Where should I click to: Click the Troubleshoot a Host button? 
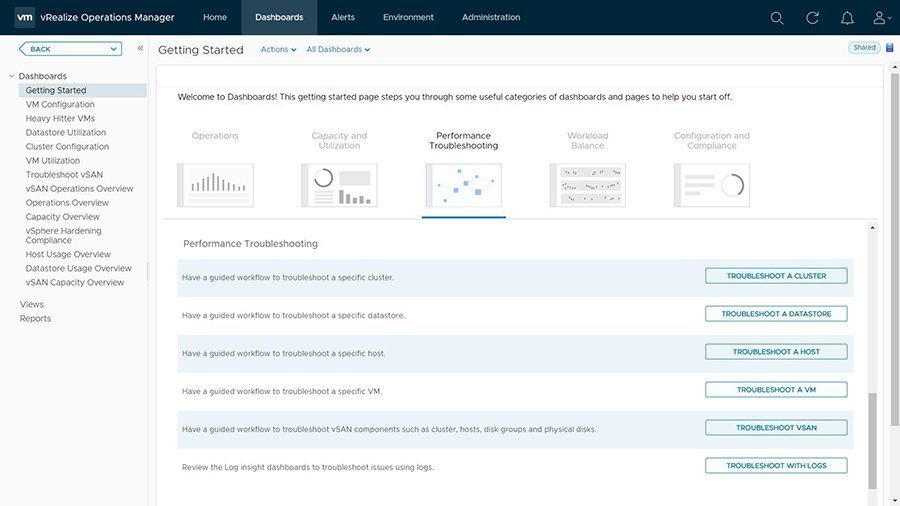[x=776, y=352]
